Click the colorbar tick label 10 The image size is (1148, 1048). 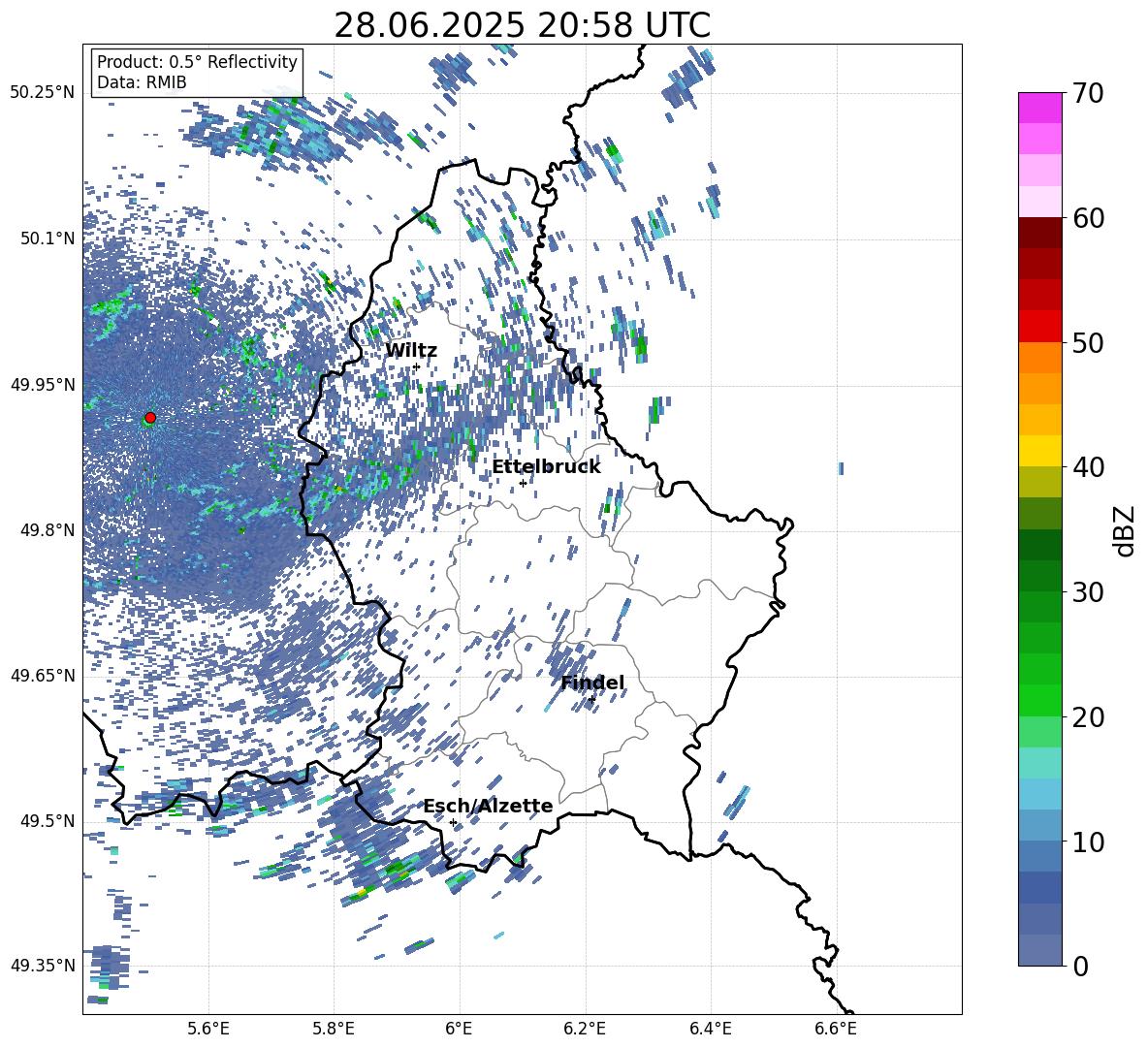(x=1088, y=842)
